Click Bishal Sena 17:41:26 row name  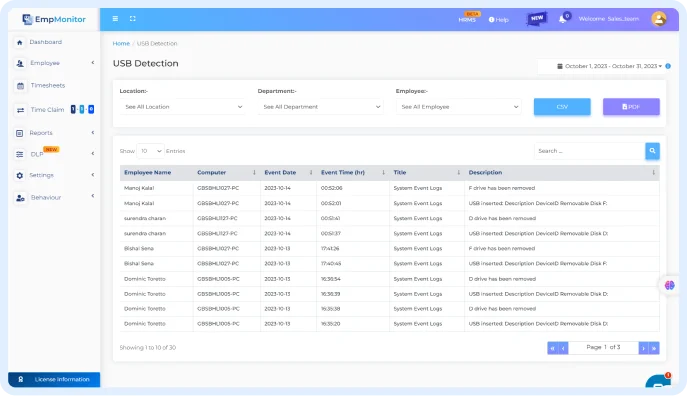pos(138,249)
